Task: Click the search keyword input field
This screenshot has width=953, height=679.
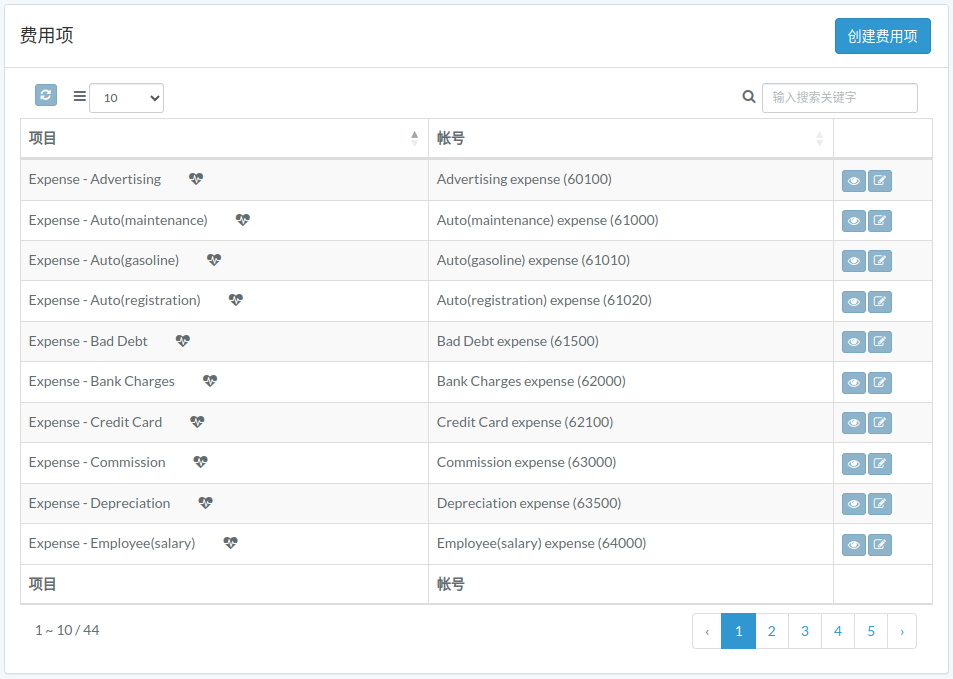Action: [x=839, y=97]
